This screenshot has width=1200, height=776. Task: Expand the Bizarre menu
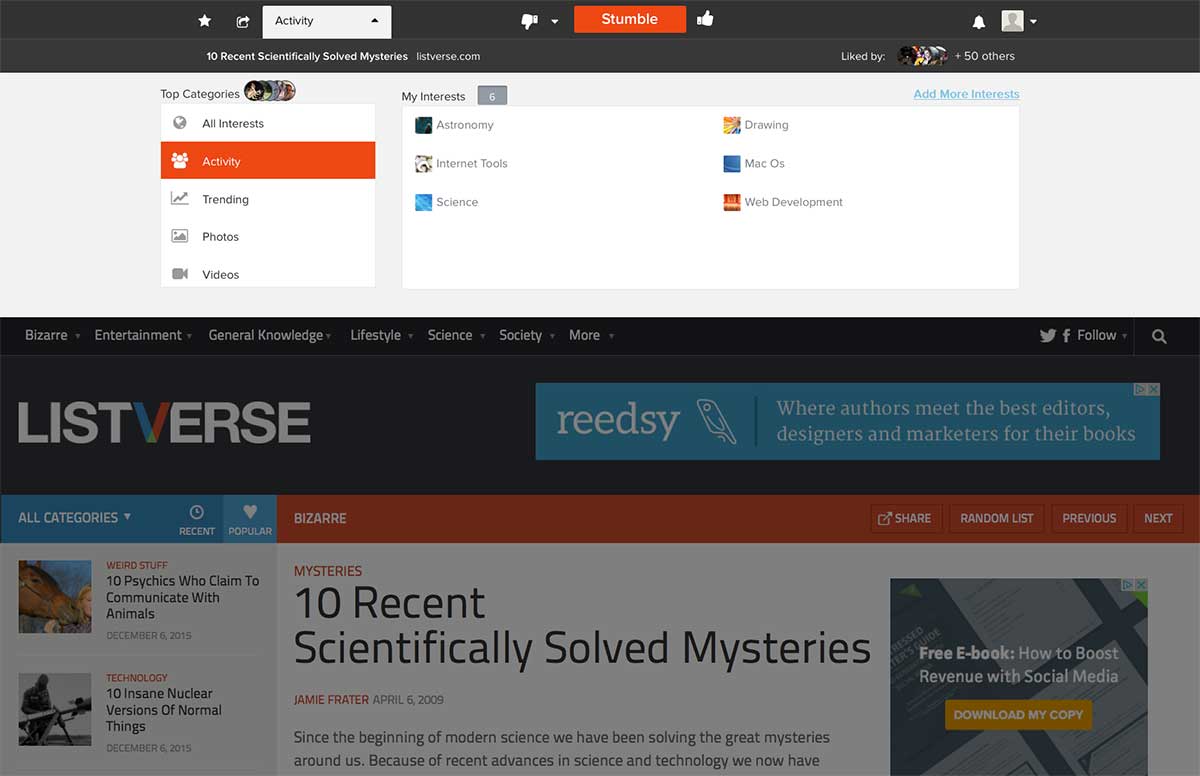pyautogui.click(x=53, y=336)
